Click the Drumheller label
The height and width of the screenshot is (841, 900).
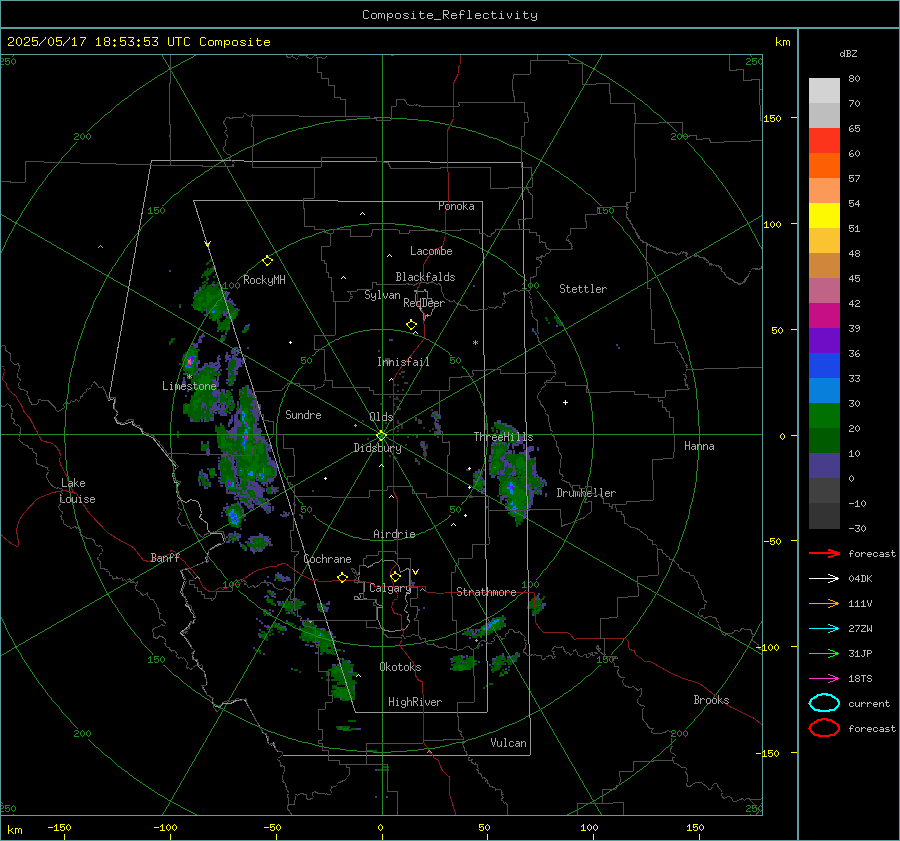(586, 493)
